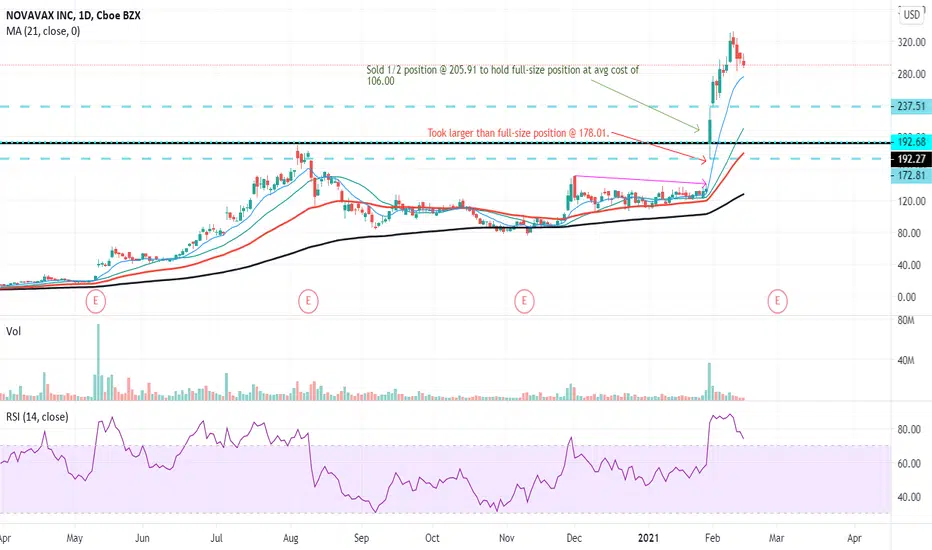This screenshot has width=932, height=550.
Task: Click the 192.68 price level label
Action: point(911,142)
